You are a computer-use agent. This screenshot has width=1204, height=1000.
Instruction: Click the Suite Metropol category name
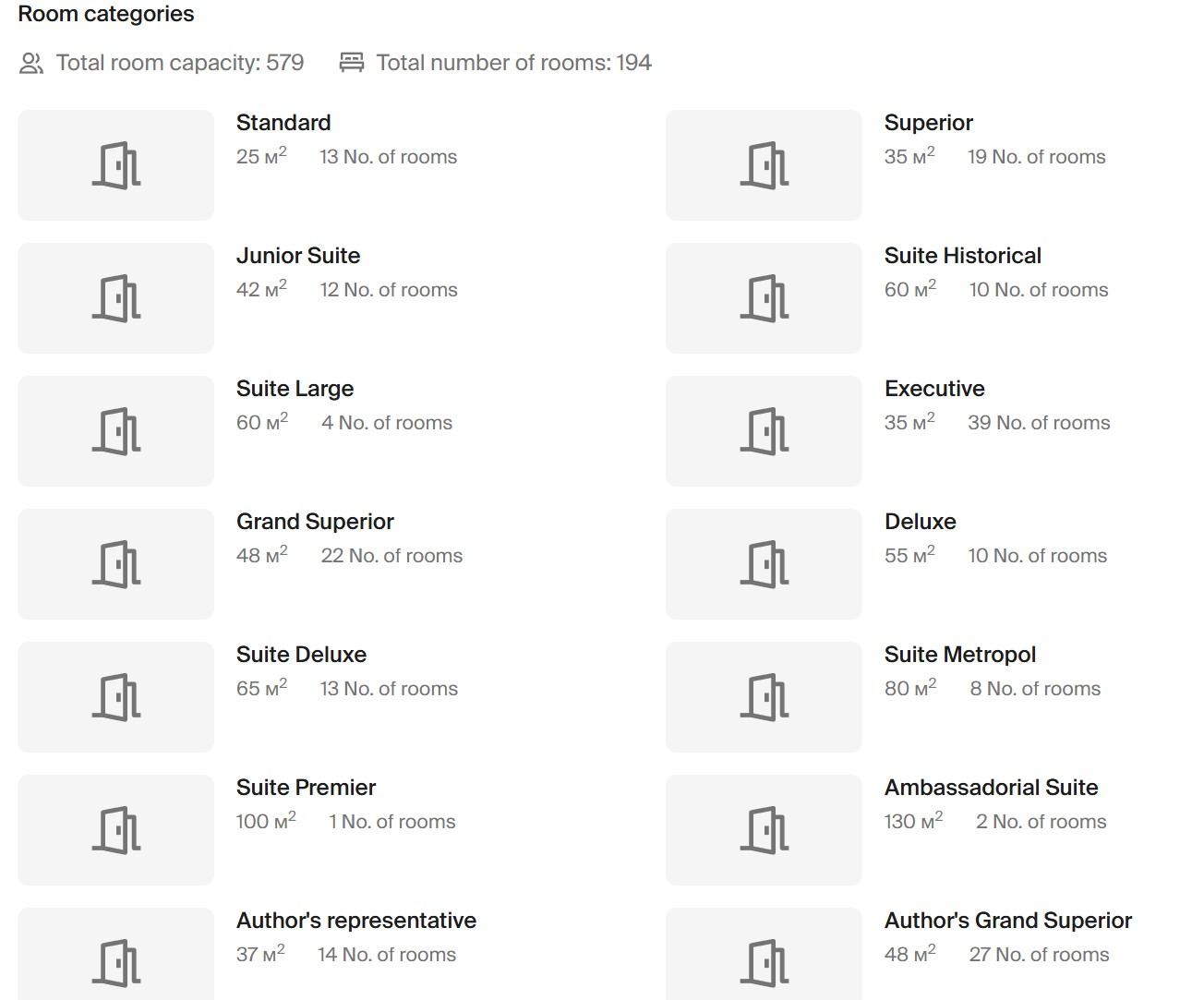coord(959,655)
